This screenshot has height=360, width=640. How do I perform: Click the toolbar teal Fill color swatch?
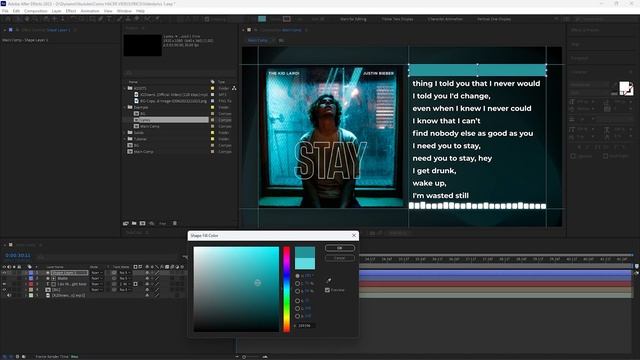click(x=262, y=19)
